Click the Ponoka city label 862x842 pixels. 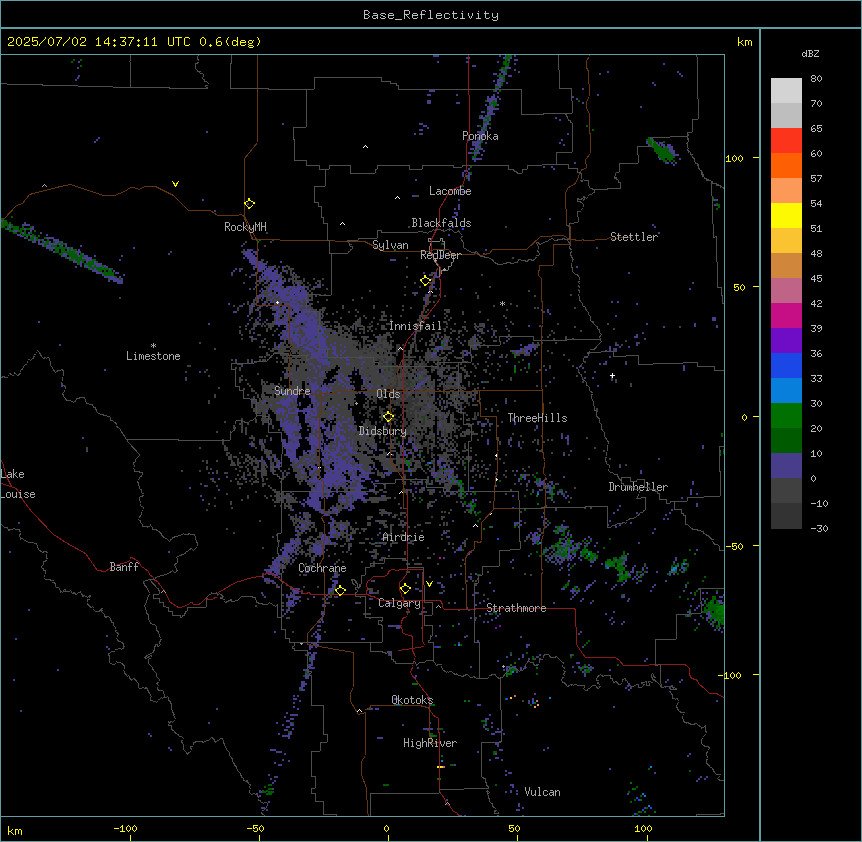coord(480,136)
